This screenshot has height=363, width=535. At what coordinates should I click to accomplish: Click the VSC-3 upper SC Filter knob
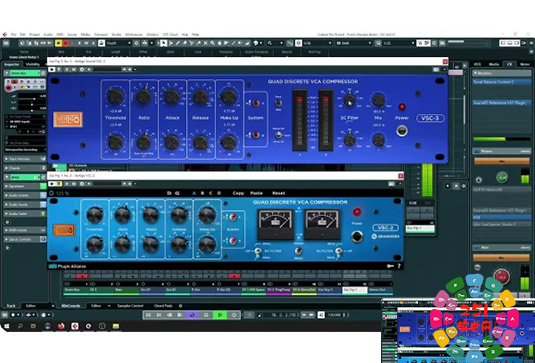349,100
